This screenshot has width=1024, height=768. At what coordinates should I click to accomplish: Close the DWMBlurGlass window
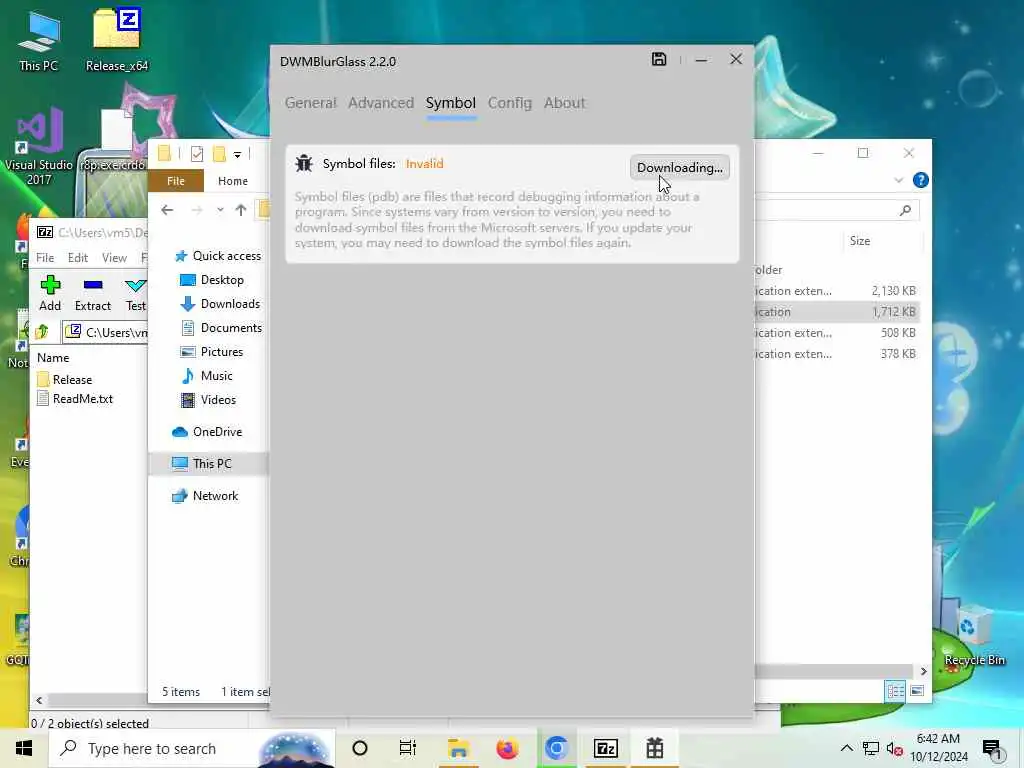point(736,59)
